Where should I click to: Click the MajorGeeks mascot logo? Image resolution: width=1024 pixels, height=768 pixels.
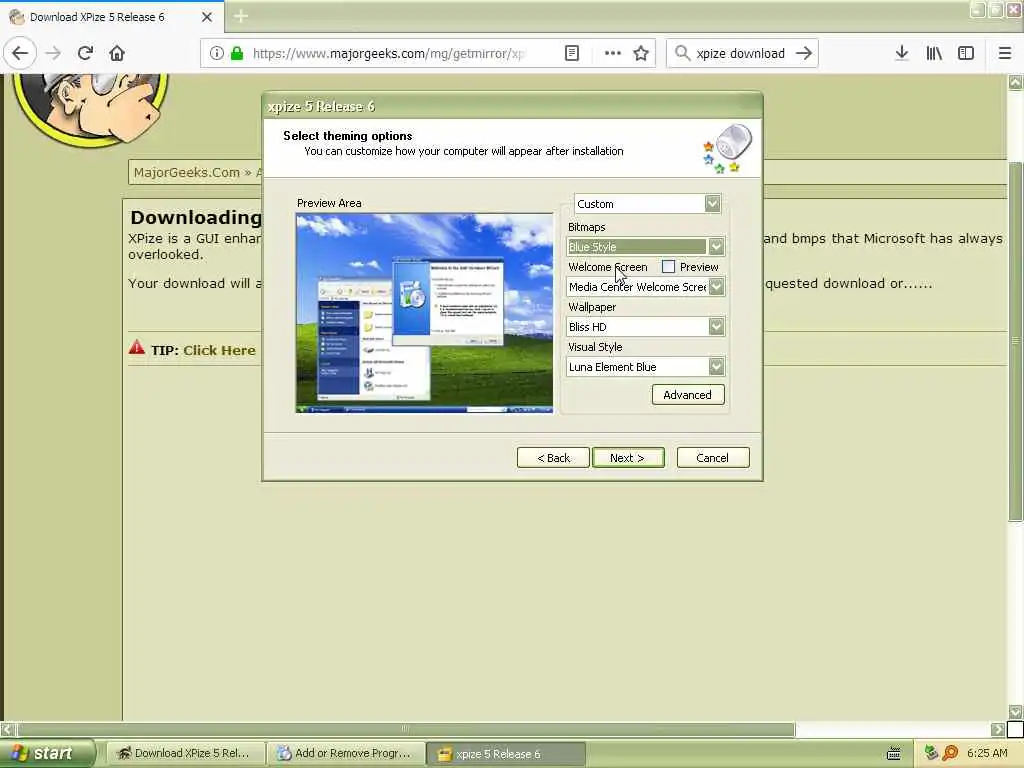91,108
